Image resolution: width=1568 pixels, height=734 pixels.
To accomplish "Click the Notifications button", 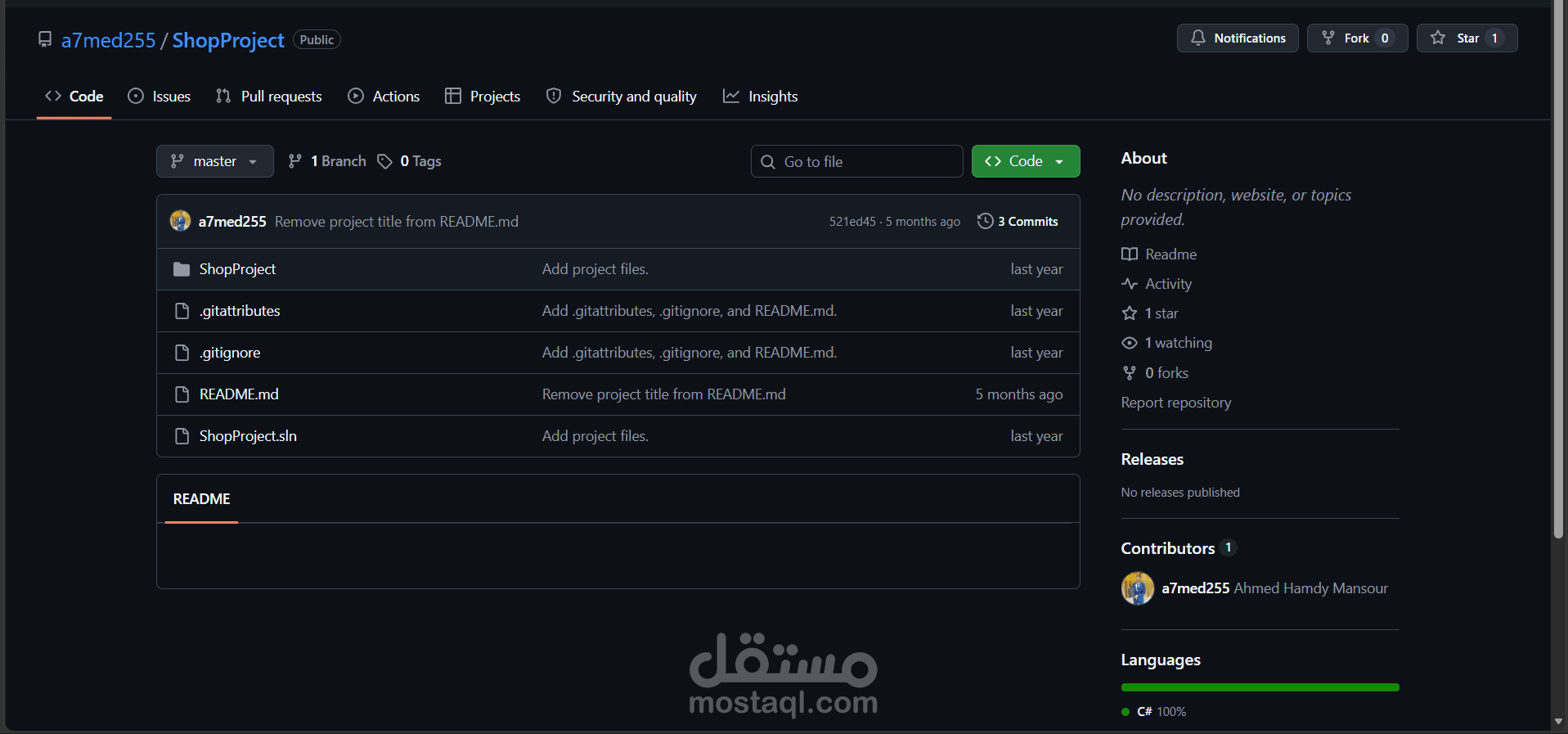I will (x=1238, y=38).
